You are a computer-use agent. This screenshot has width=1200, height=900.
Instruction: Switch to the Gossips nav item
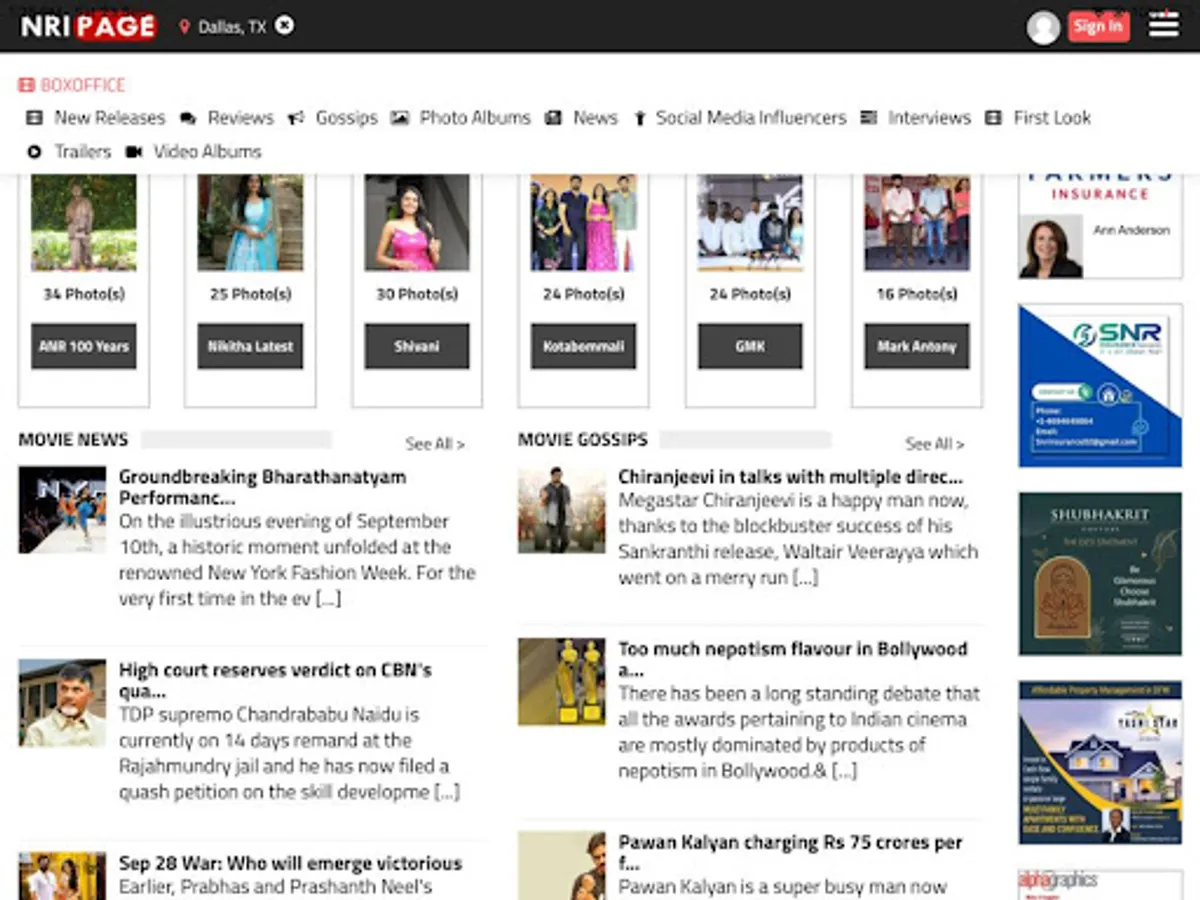point(347,118)
